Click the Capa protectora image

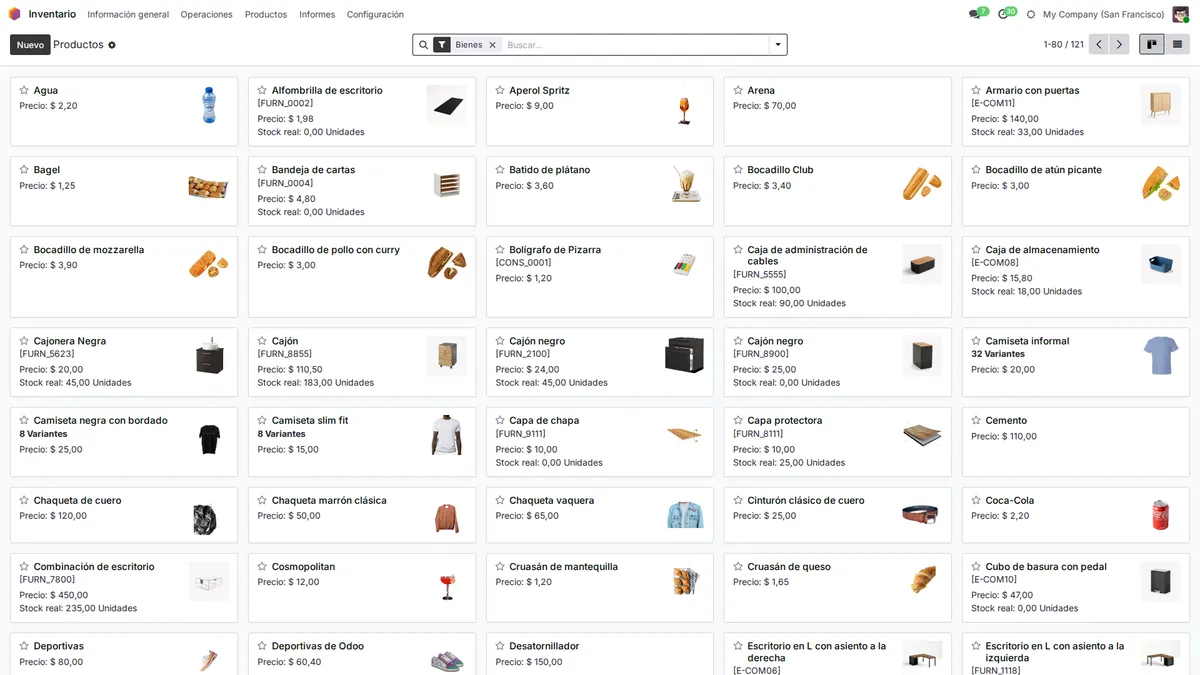922,435
